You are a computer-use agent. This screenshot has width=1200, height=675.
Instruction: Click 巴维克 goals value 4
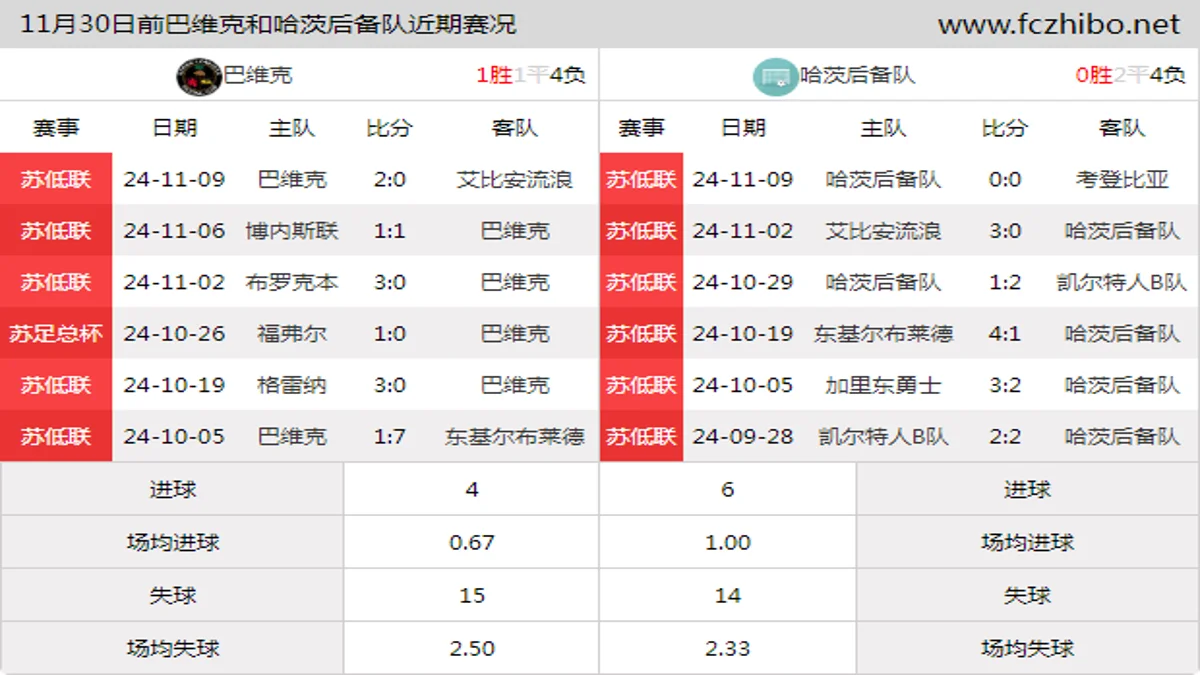pos(472,489)
